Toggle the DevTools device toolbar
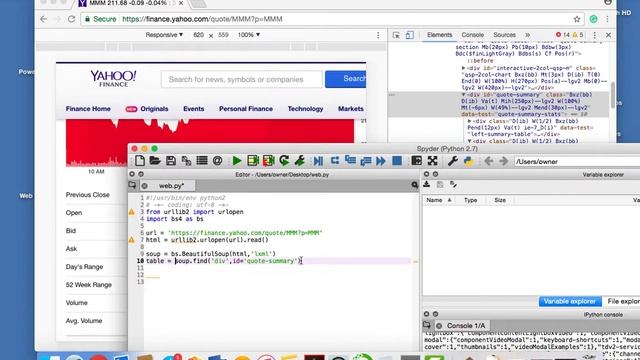Viewport: 640px width, 360px height. coord(409,35)
